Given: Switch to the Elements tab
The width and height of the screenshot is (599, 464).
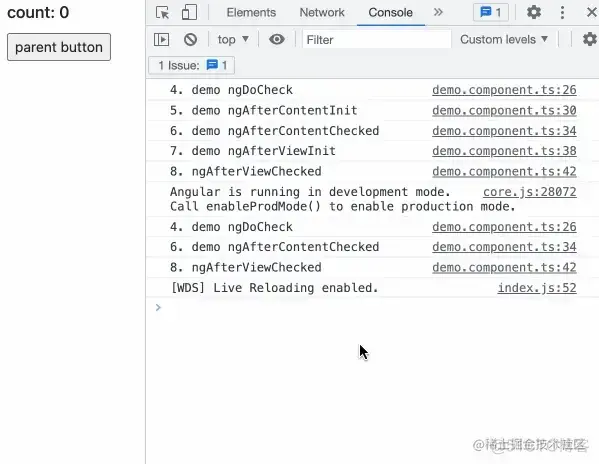Looking at the screenshot, I should click(251, 13).
